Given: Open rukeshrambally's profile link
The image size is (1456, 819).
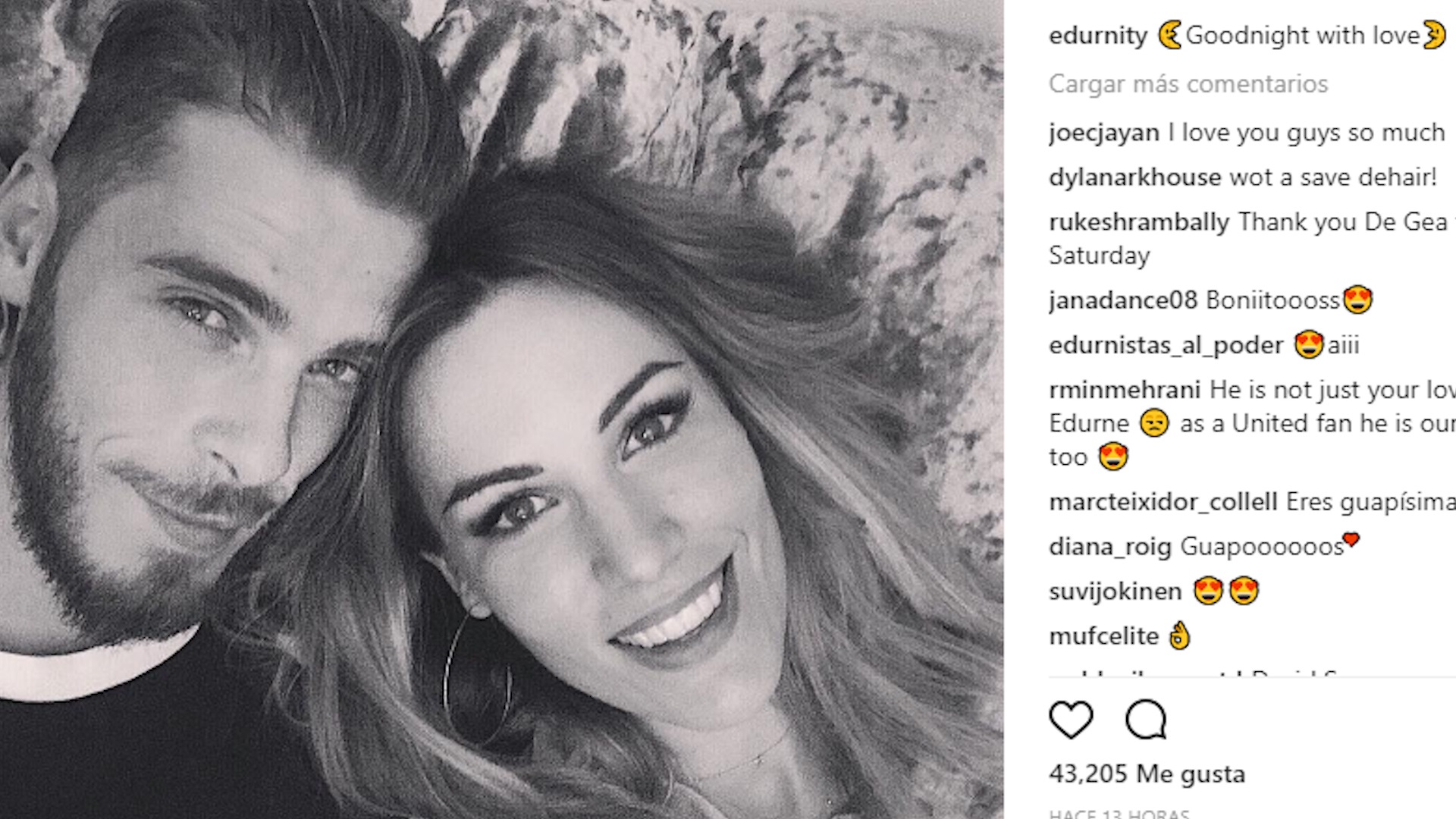Looking at the screenshot, I should pyautogui.click(x=1139, y=222).
